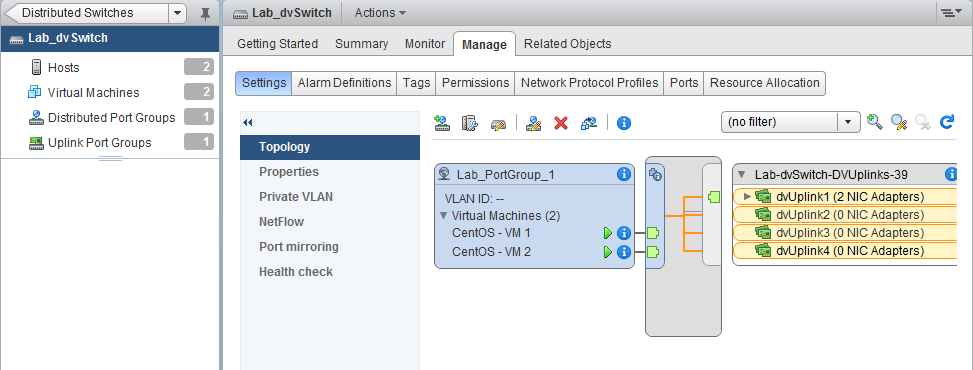This screenshot has height=370, width=973.
Task: Select dvUplink2 (0 NIC Adapters)
Action: coord(845,215)
